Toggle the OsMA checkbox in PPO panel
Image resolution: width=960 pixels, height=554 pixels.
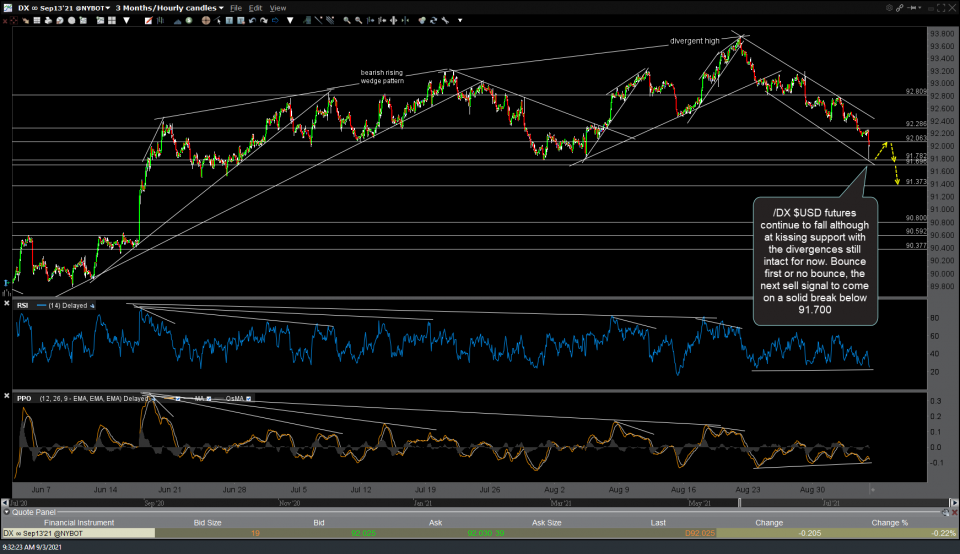(248, 398)
